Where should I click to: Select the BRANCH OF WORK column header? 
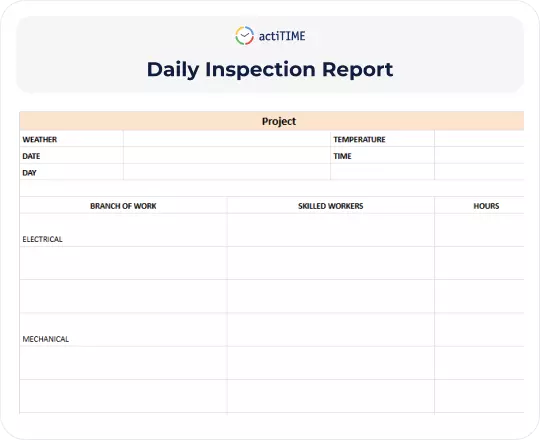coord(123,206)
